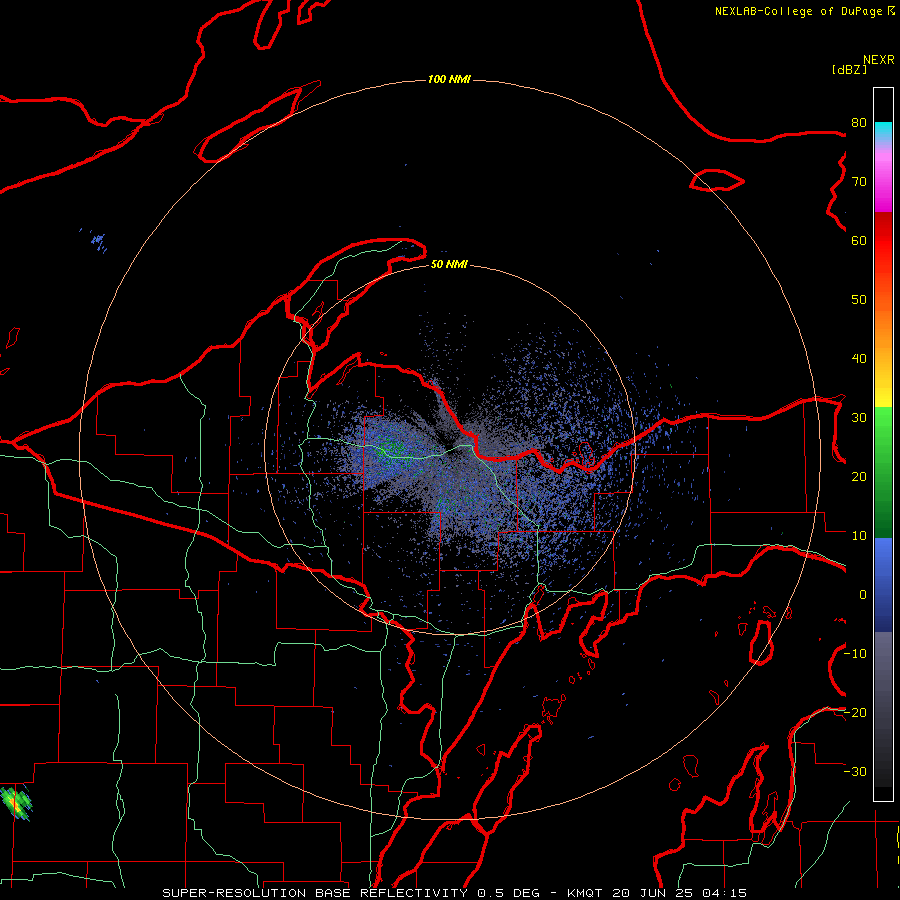Click the 40 dBZ scale label
The image size is (900, 900).
click(x=859, y=359)
